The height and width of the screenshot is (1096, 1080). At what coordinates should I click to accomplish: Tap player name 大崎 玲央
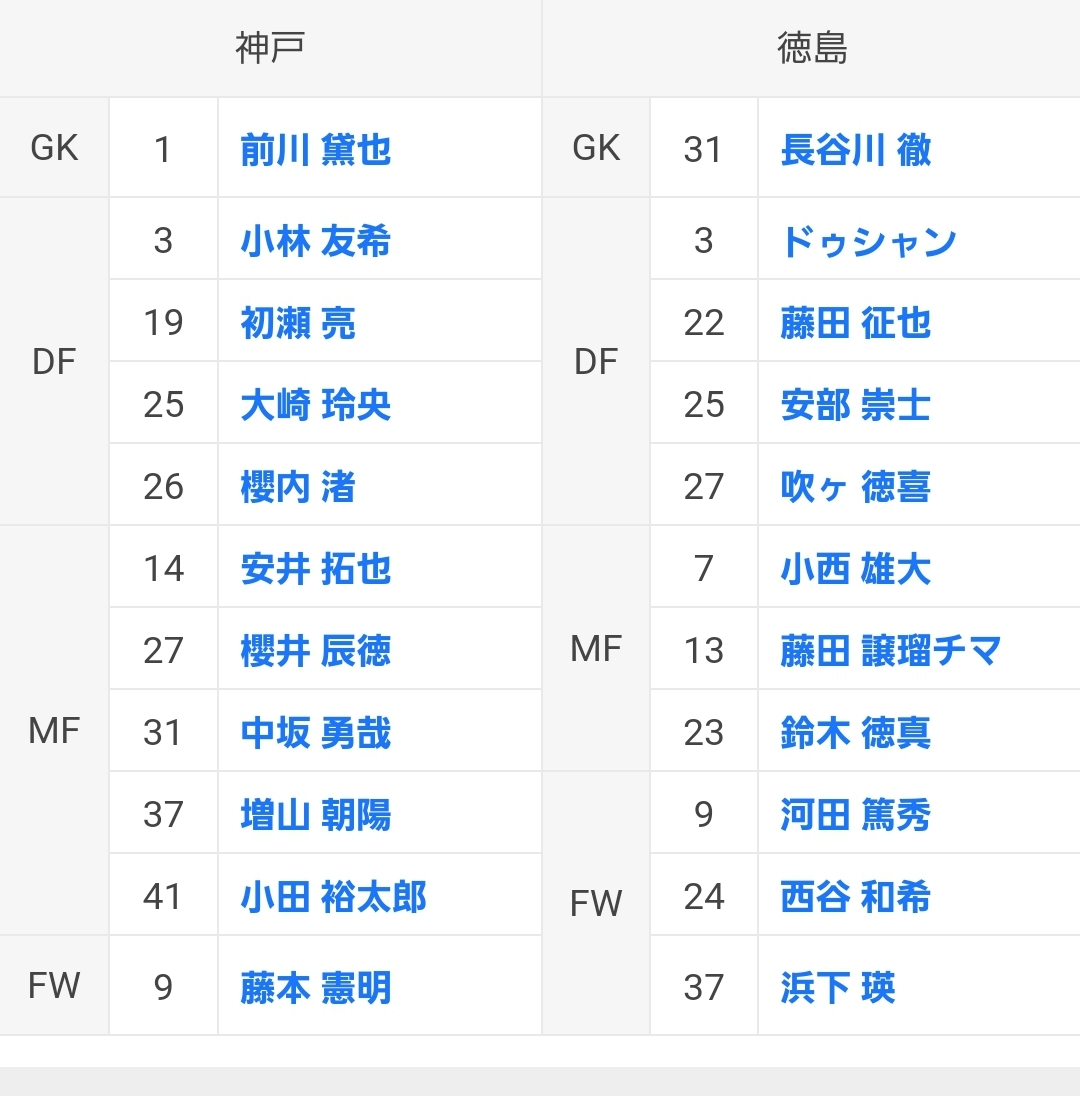click(315, 405)
